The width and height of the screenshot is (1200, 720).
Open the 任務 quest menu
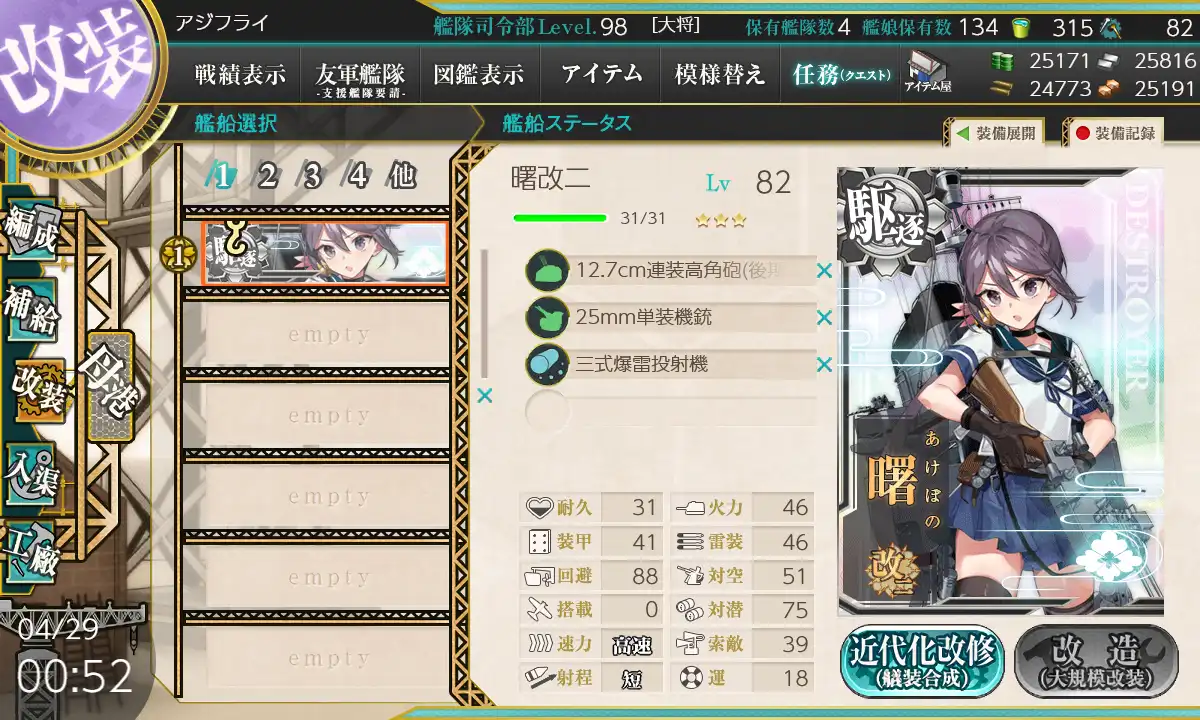pyautogui.click(x=841, y=74)
